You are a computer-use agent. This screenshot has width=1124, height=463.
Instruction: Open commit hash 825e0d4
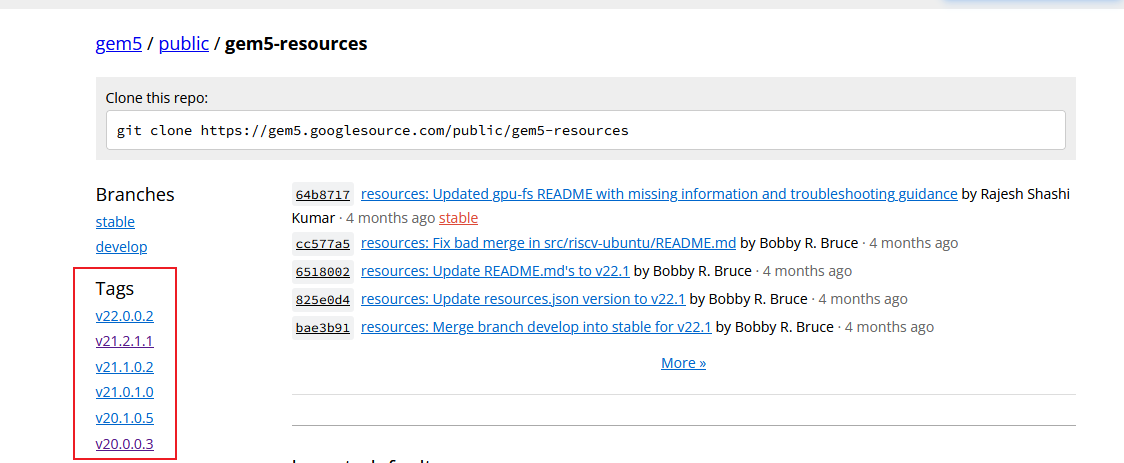pos(323,300)
